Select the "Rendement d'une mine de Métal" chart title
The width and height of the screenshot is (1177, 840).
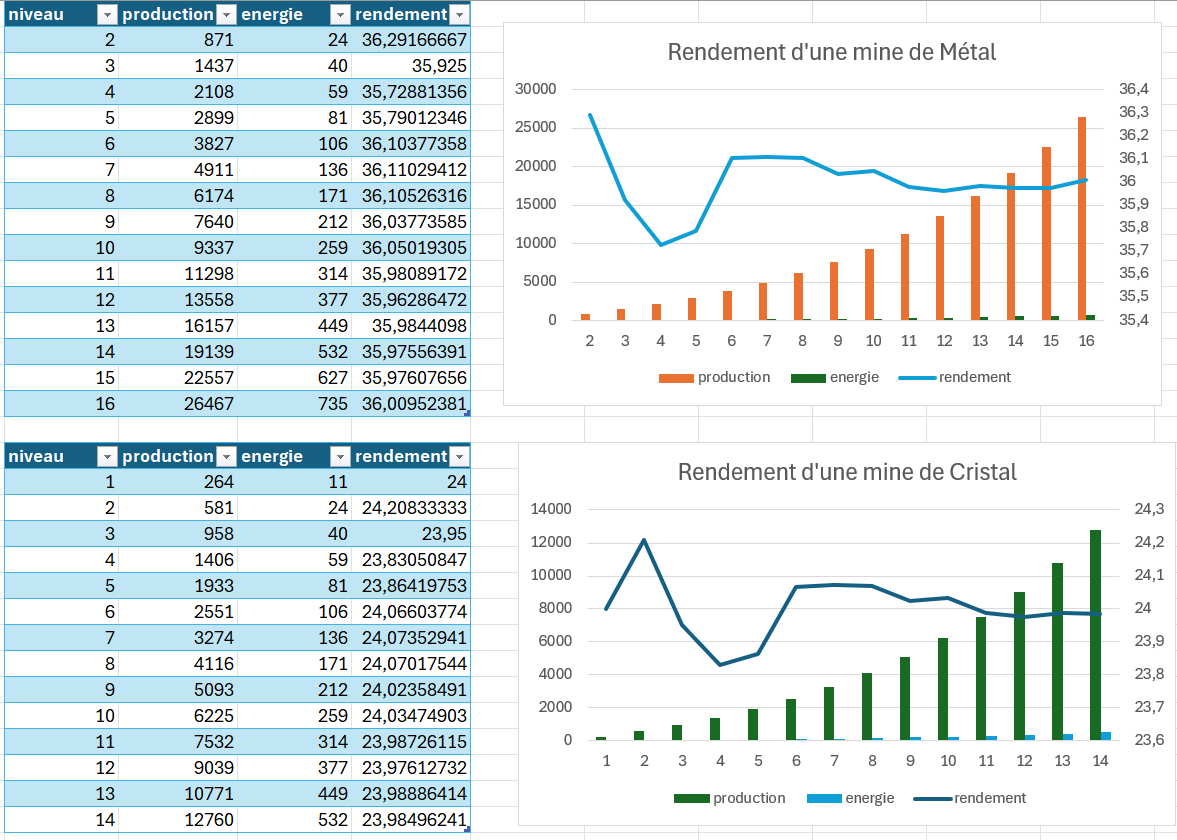(x=831, y=52)
